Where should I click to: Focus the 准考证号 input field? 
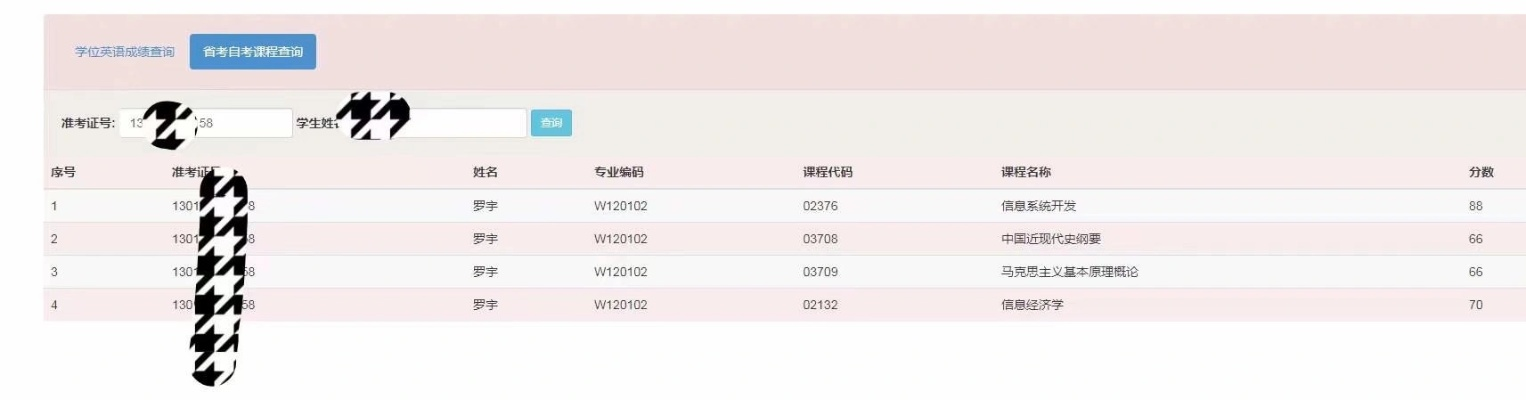tap(206, 123)
